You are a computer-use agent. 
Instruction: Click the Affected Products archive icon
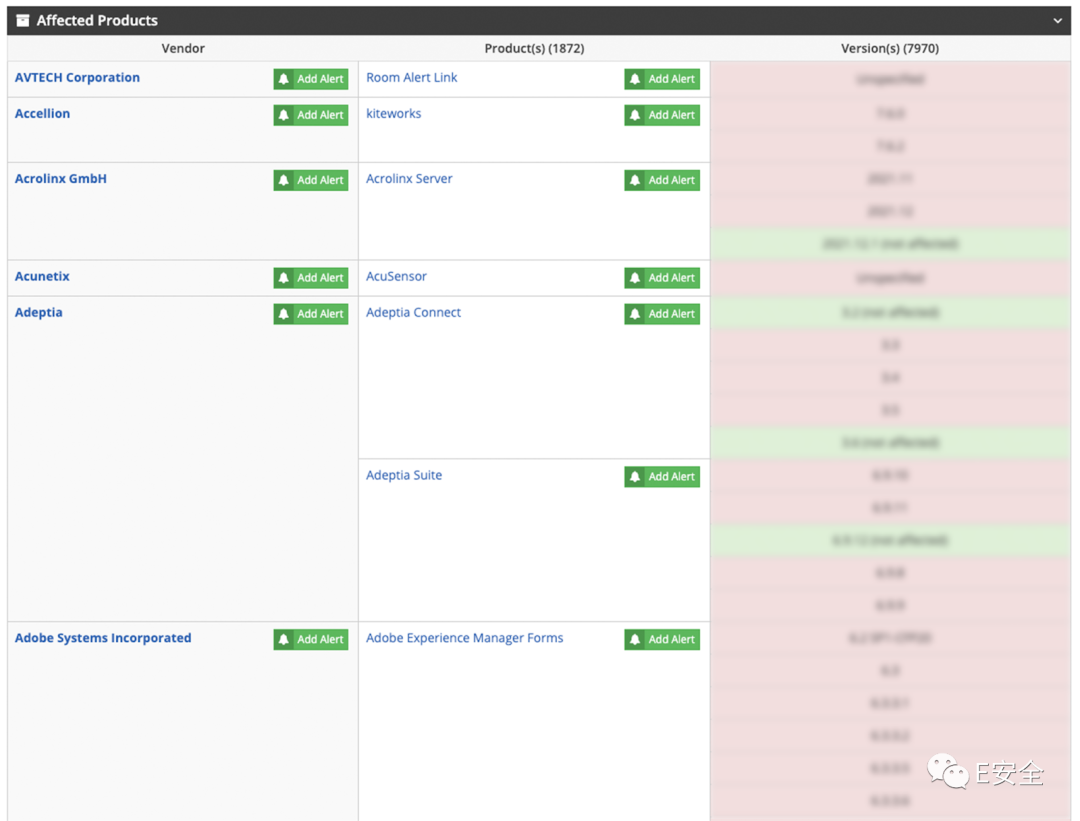tap(23, 21)
